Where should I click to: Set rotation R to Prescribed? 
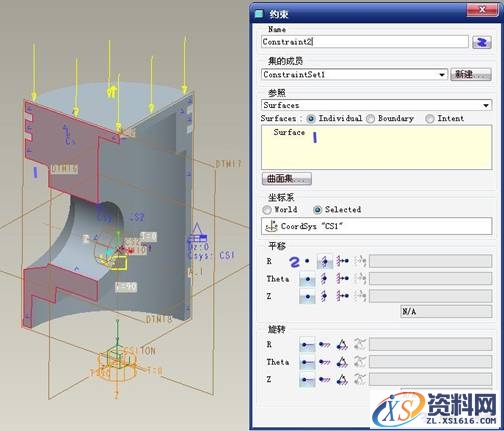[x=342, y=344]
